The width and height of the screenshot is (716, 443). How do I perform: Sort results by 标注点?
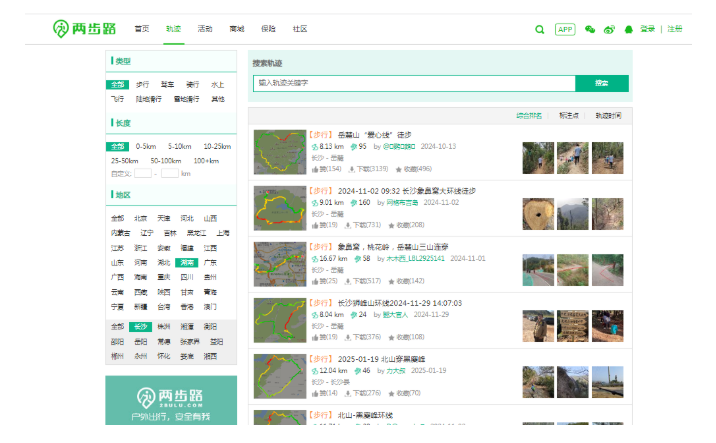[x=569, y=116]
